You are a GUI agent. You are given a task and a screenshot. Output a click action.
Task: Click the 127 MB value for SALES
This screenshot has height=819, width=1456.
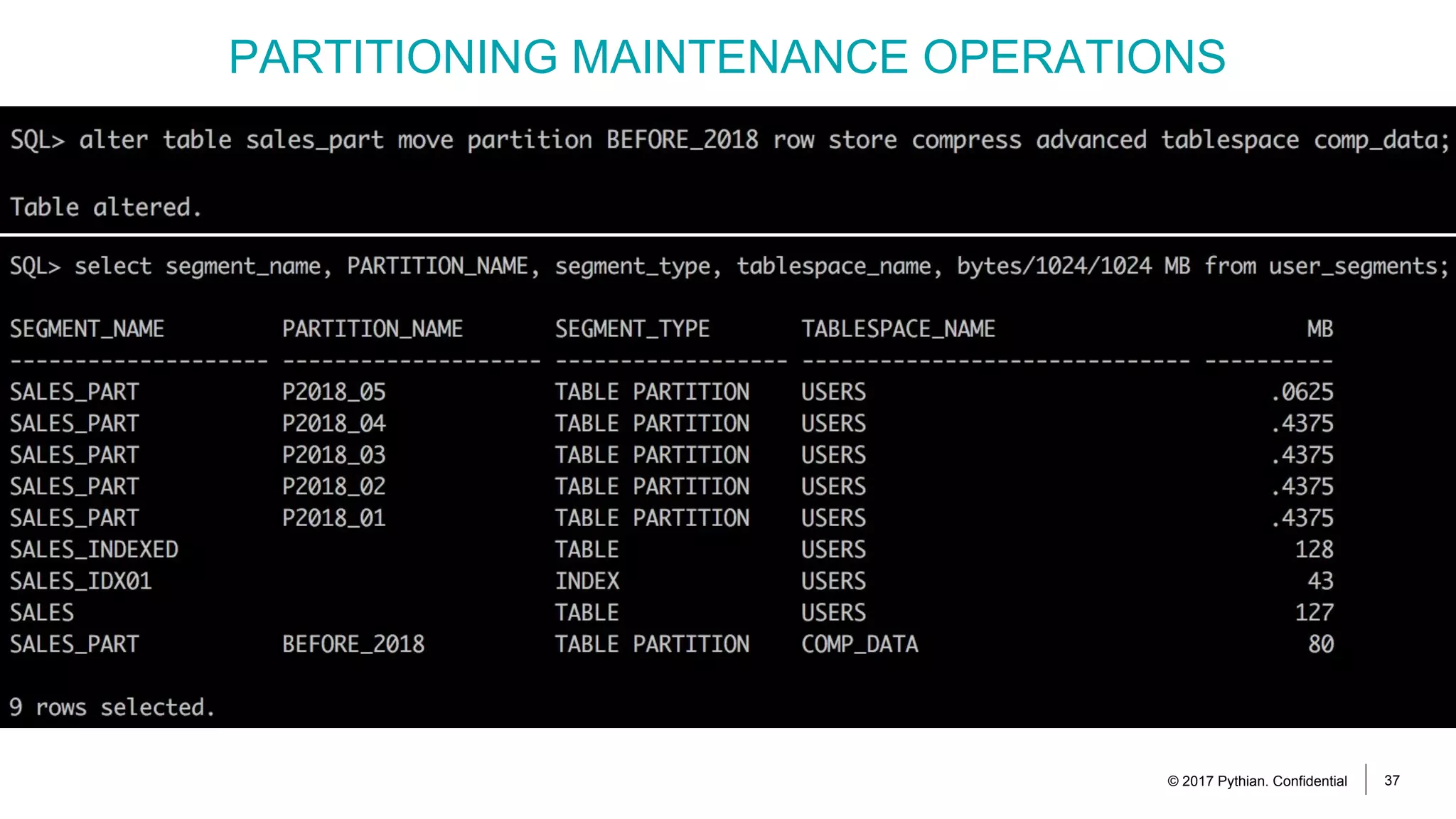(x=1314, y=612)
